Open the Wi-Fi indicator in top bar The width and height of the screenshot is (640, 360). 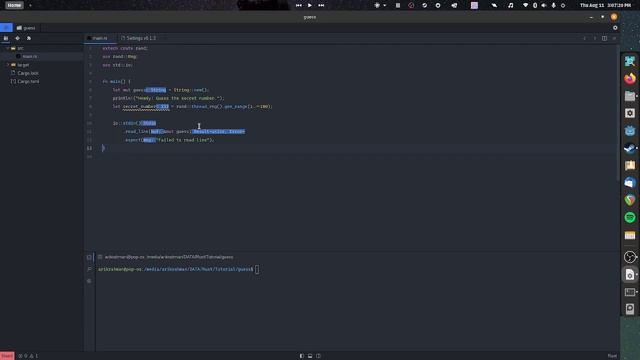525,5
